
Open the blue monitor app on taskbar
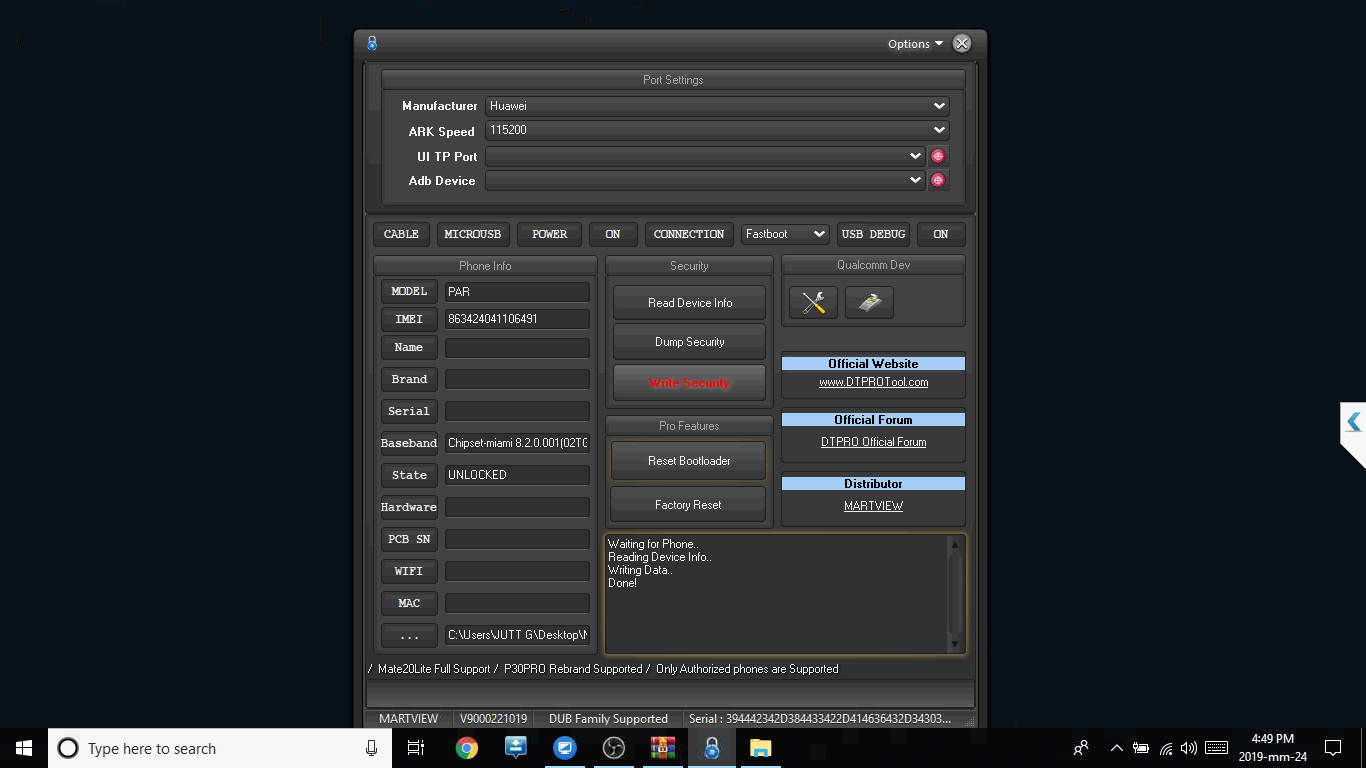pos(565,748)
